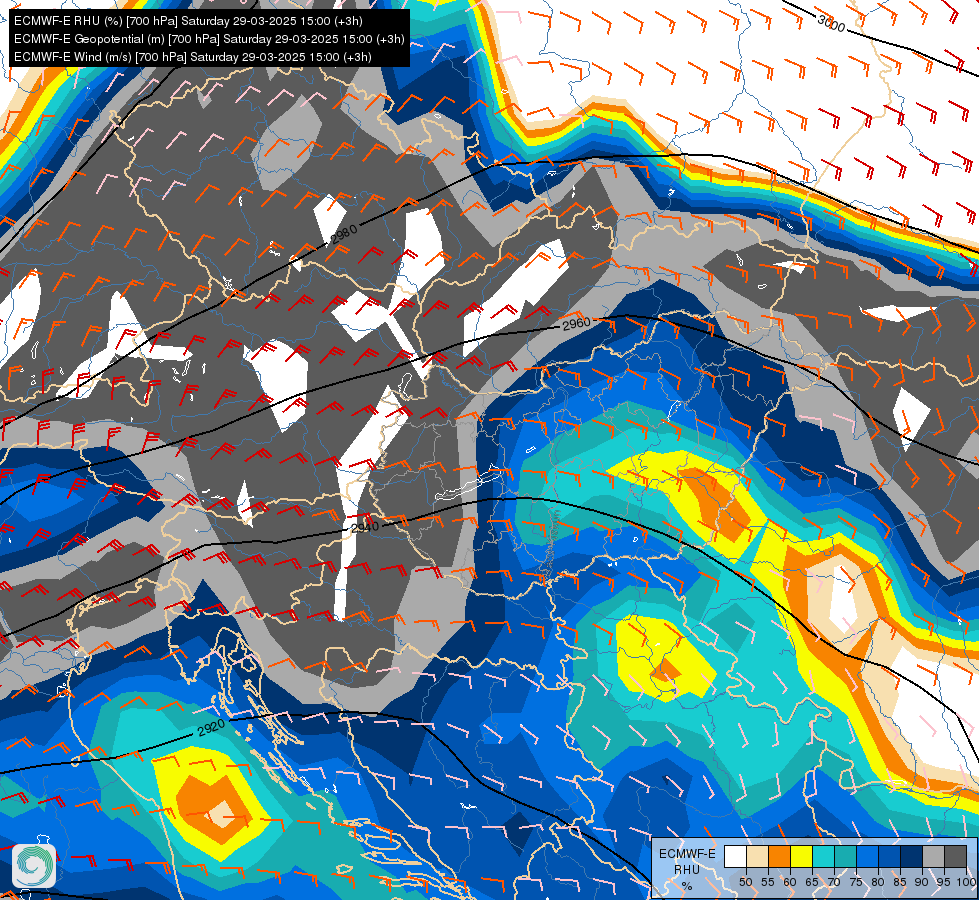The height and width of the screenshot is (900, 979).
Task: Click the 2920 geopotential contour label
Action: [211, 728]
